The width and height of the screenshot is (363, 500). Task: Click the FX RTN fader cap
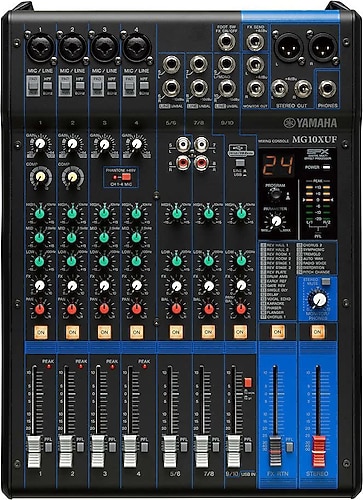pyautogui.click(x=275, y=451)
